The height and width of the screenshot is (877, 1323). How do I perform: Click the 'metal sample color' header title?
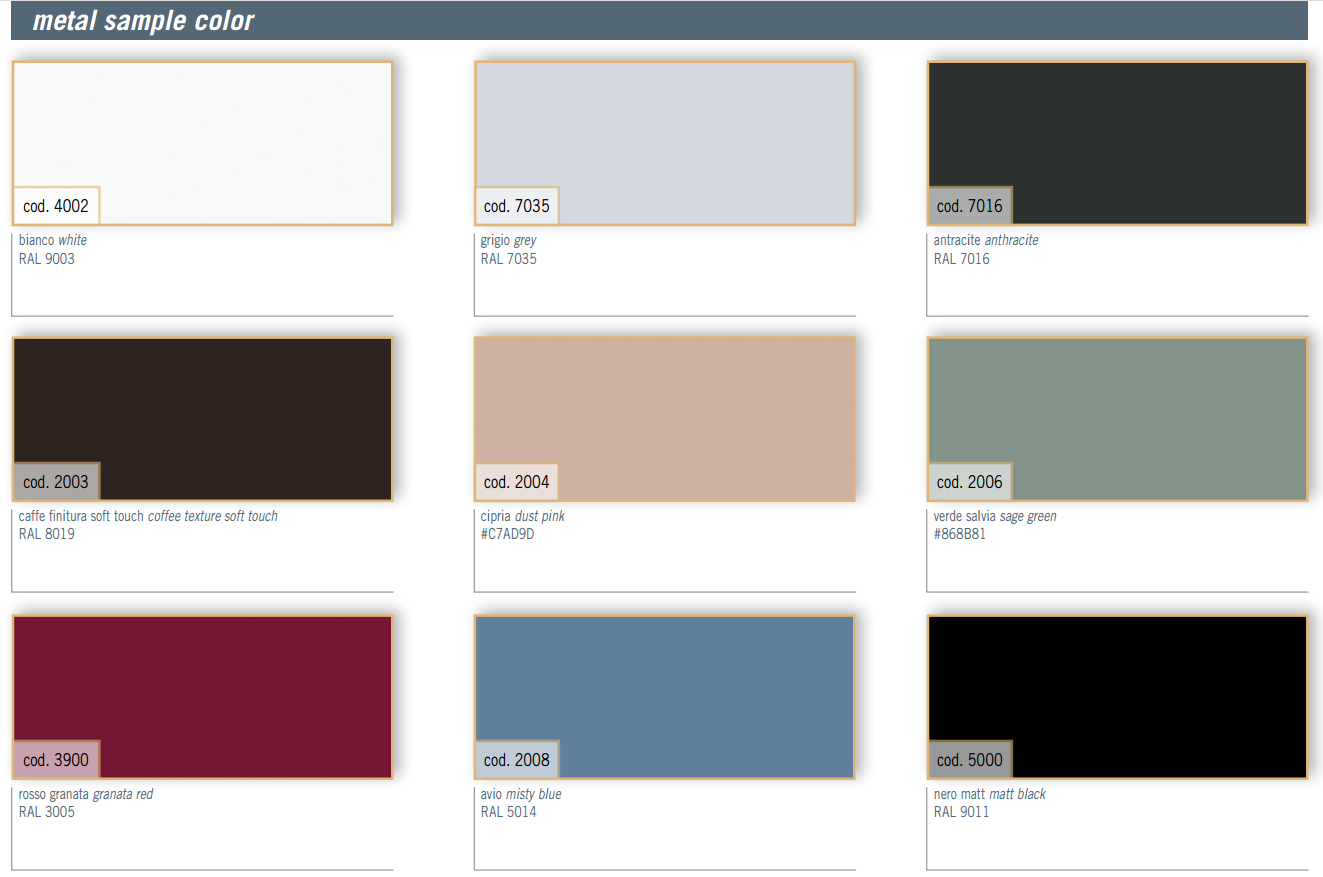[x=143, y=21]
